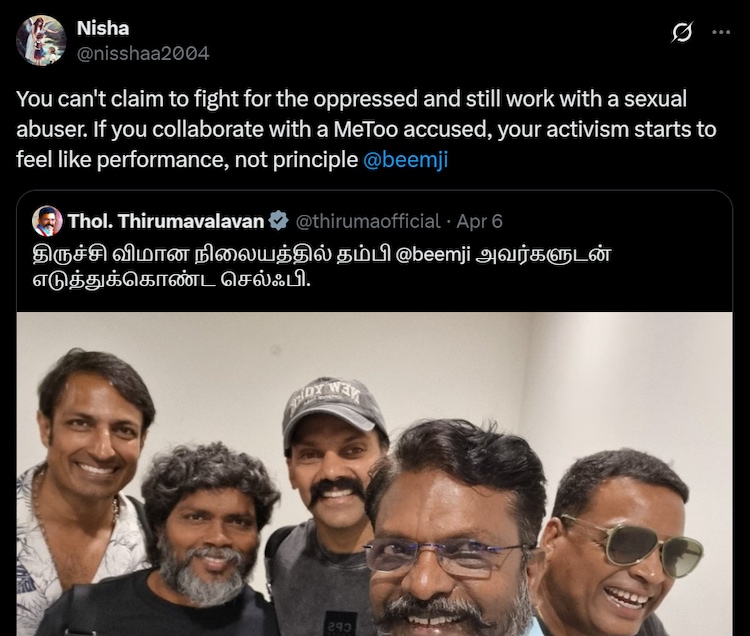Viewport: 750px width, 636px height.
Task: Click the @beemji mention in Nisha's post
Action: click(x=406, y=159)
